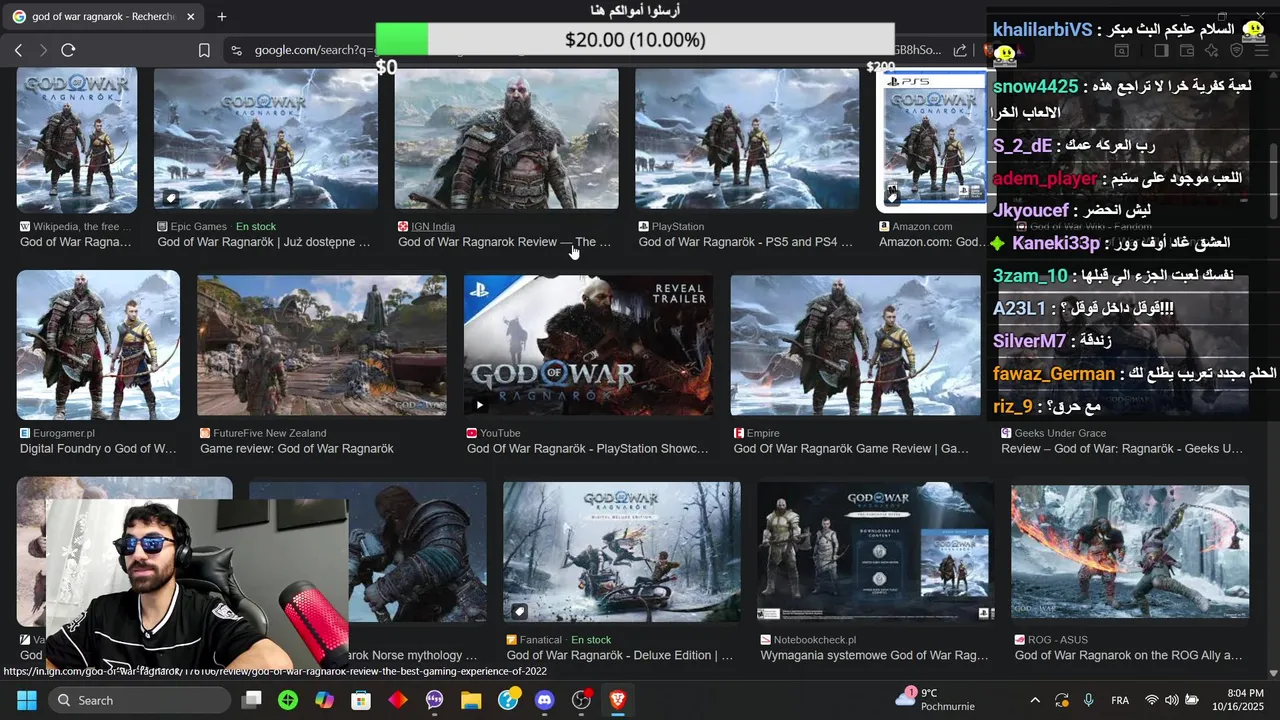Screen dimensions: 1280x720
Task: Open YouTube reveal trailer thumbnail
Action: point(588,345)
